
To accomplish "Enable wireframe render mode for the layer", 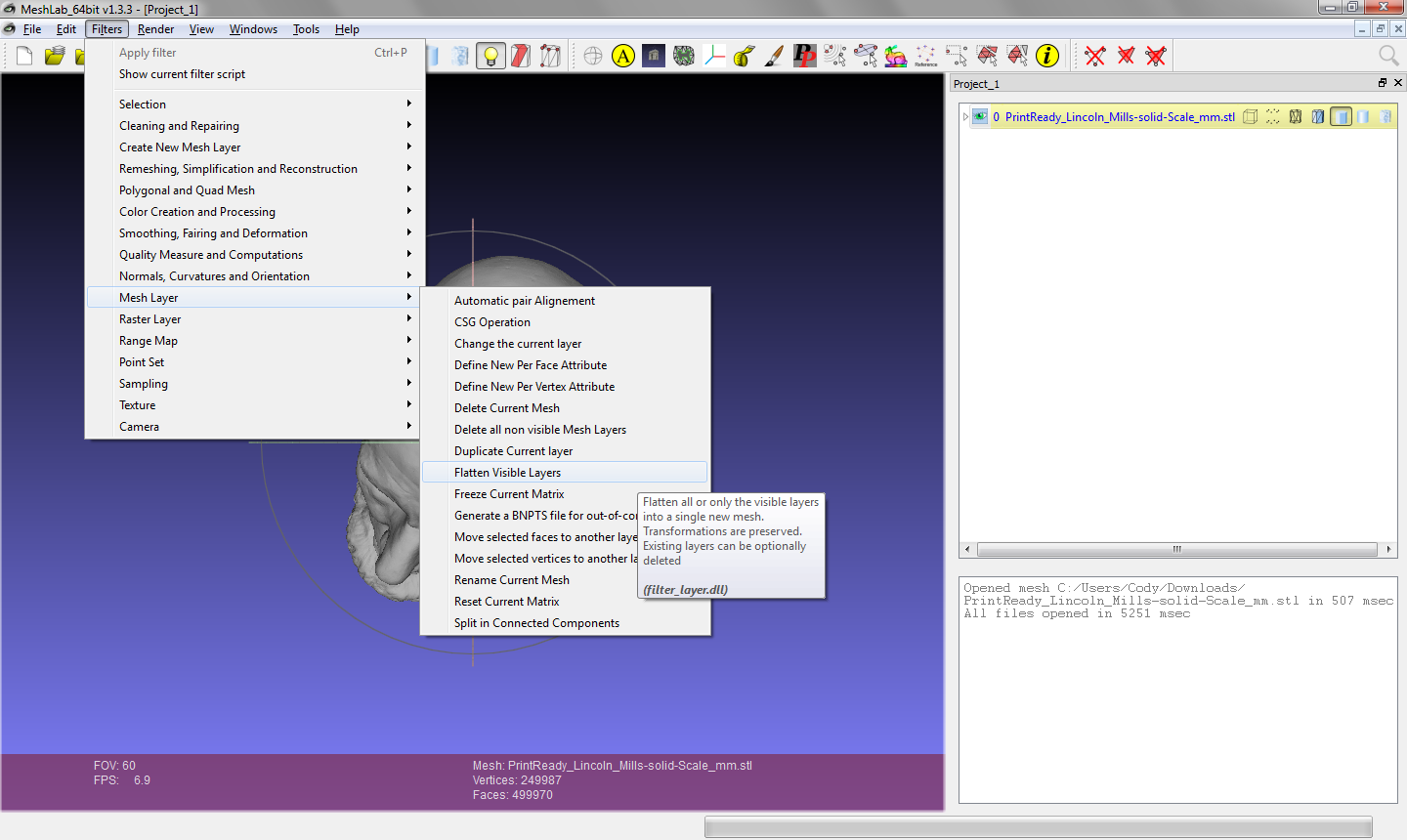I will pyautogui.click(x=1295, y=116).
